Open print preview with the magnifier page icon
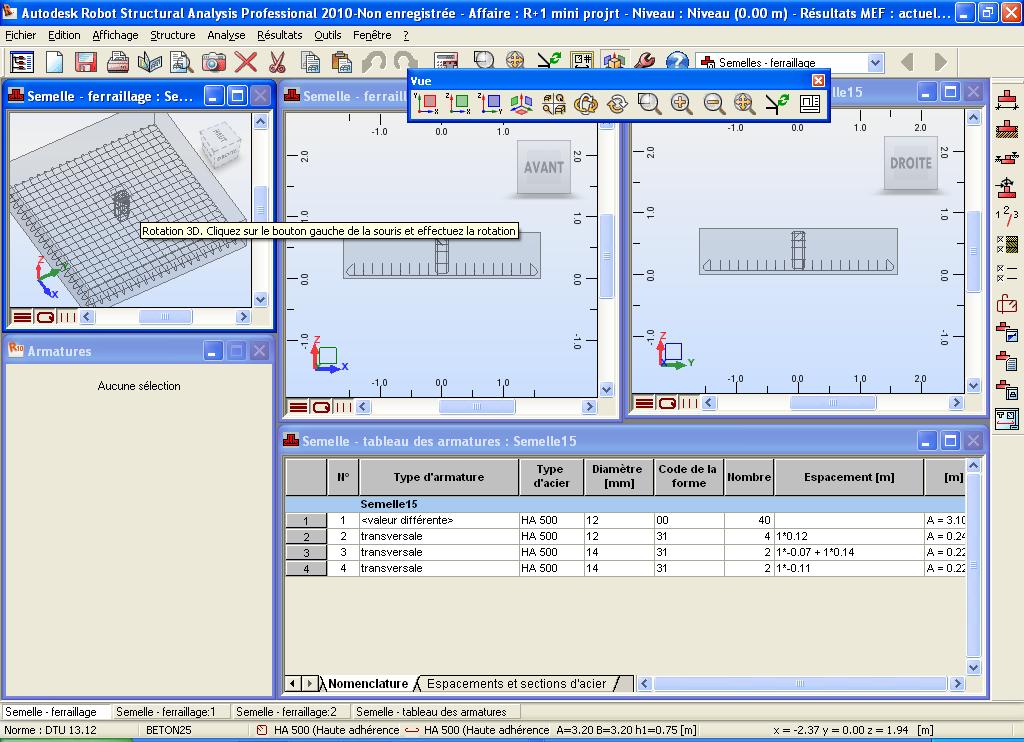The width and height of the screenshot is (1024, 742). click(182, 62)
